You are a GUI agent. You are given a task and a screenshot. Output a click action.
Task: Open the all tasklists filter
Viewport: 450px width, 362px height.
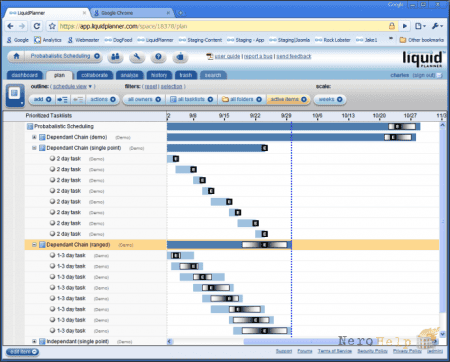click(x=192, y=99)
